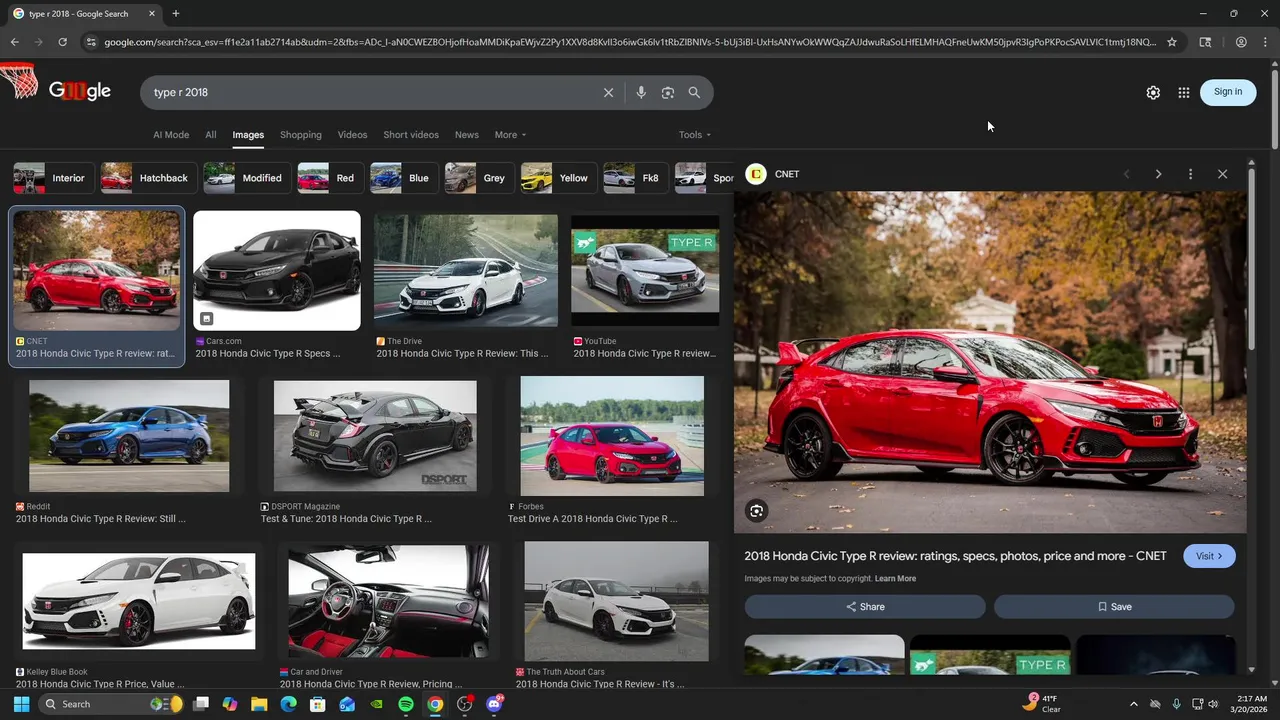Open the Learn More copyright link
The height and width of the screenshot is (720, 1280).
(895, 579)
